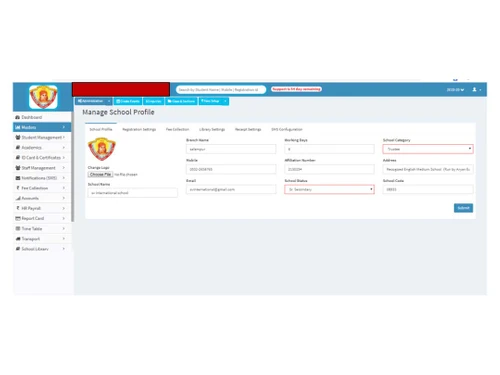Expand the Time Table chevron

[x=64, y=229]
